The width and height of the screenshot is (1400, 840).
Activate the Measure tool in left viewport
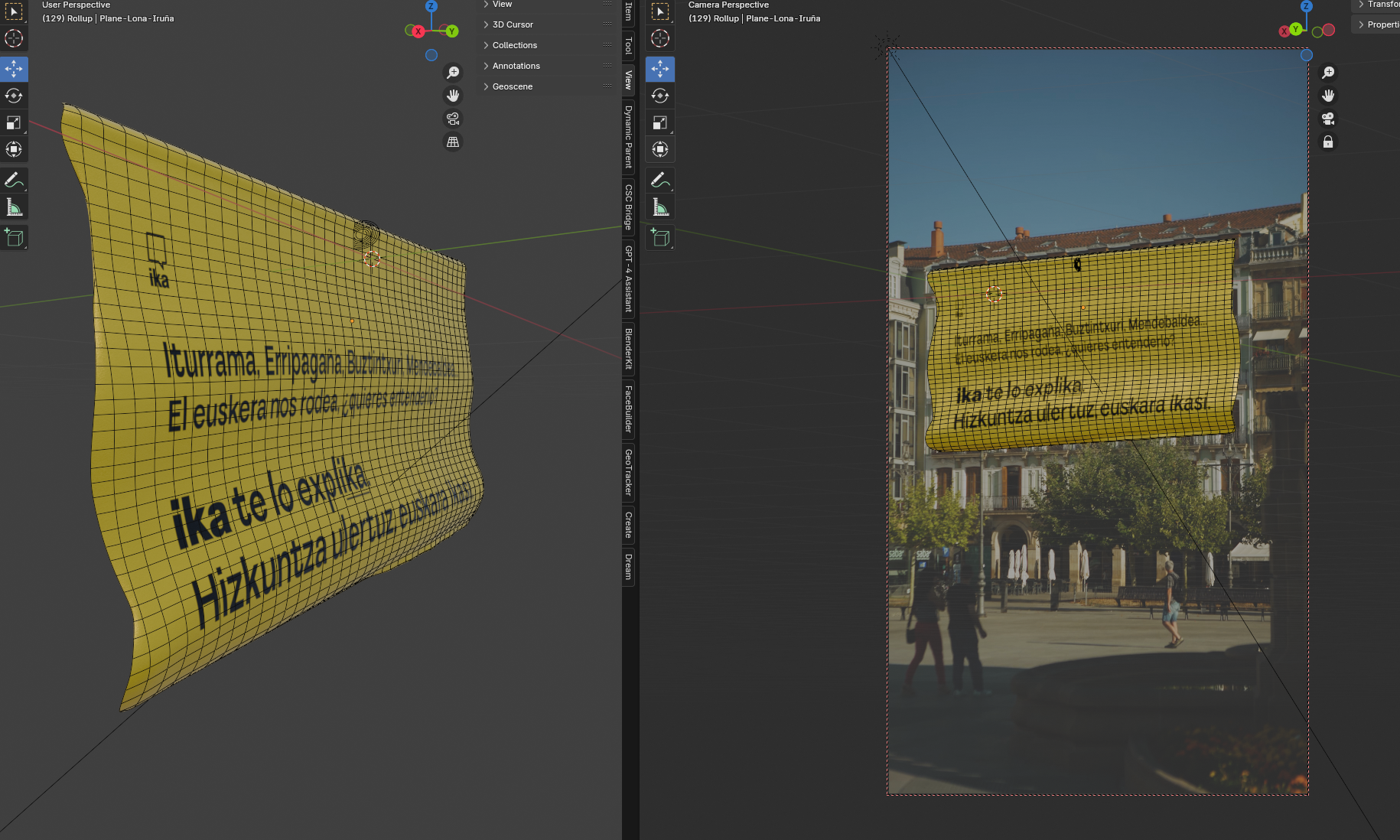pos(14,207)
